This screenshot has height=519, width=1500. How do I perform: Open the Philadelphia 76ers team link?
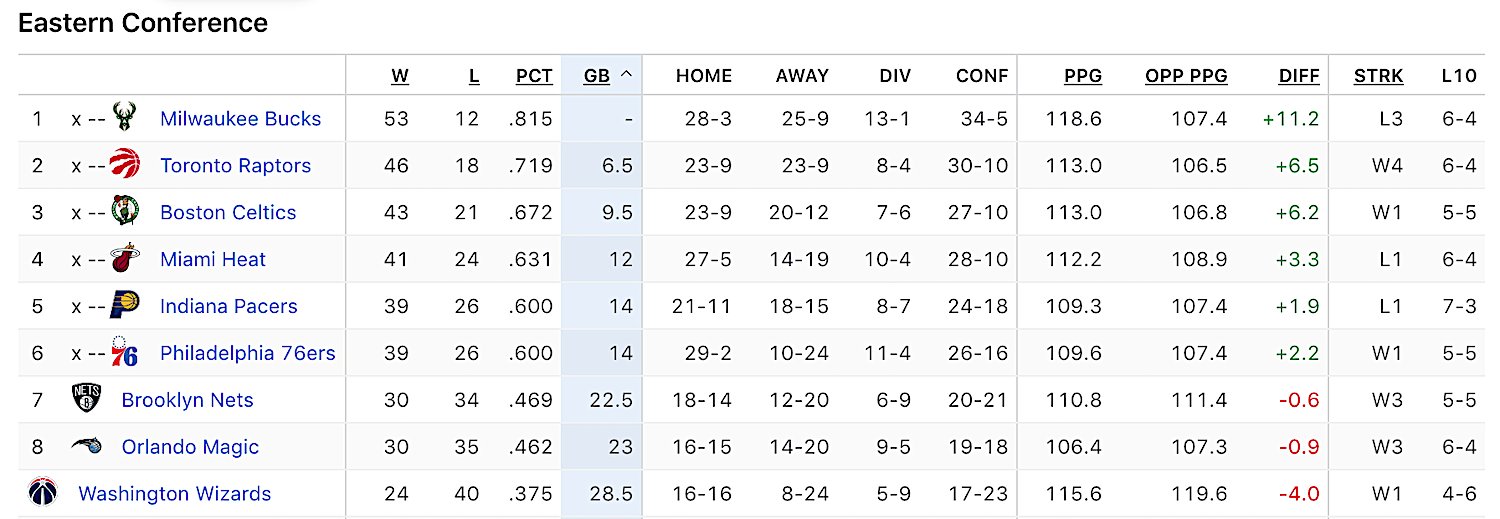(x=248, y=353)
